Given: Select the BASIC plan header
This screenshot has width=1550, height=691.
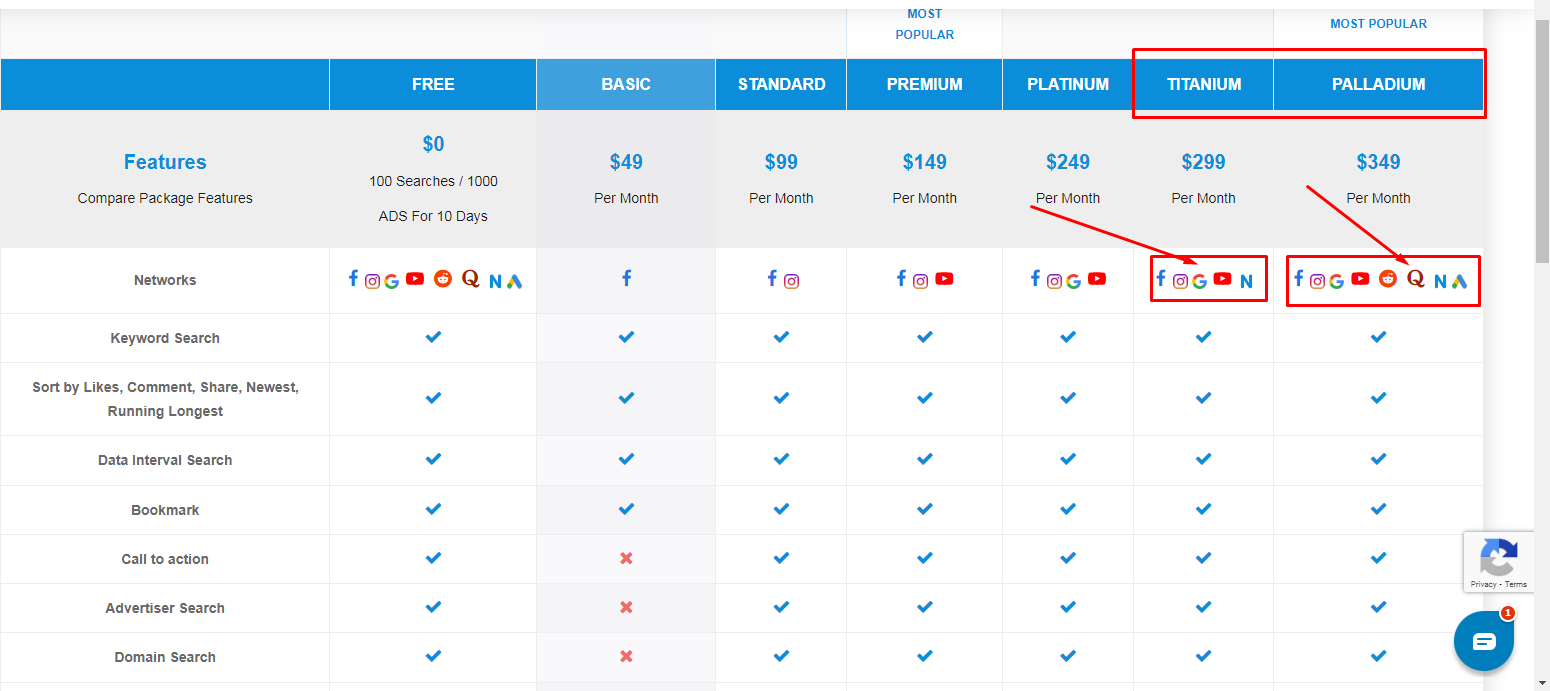Looking at the screenshot, I should [626, 84].
